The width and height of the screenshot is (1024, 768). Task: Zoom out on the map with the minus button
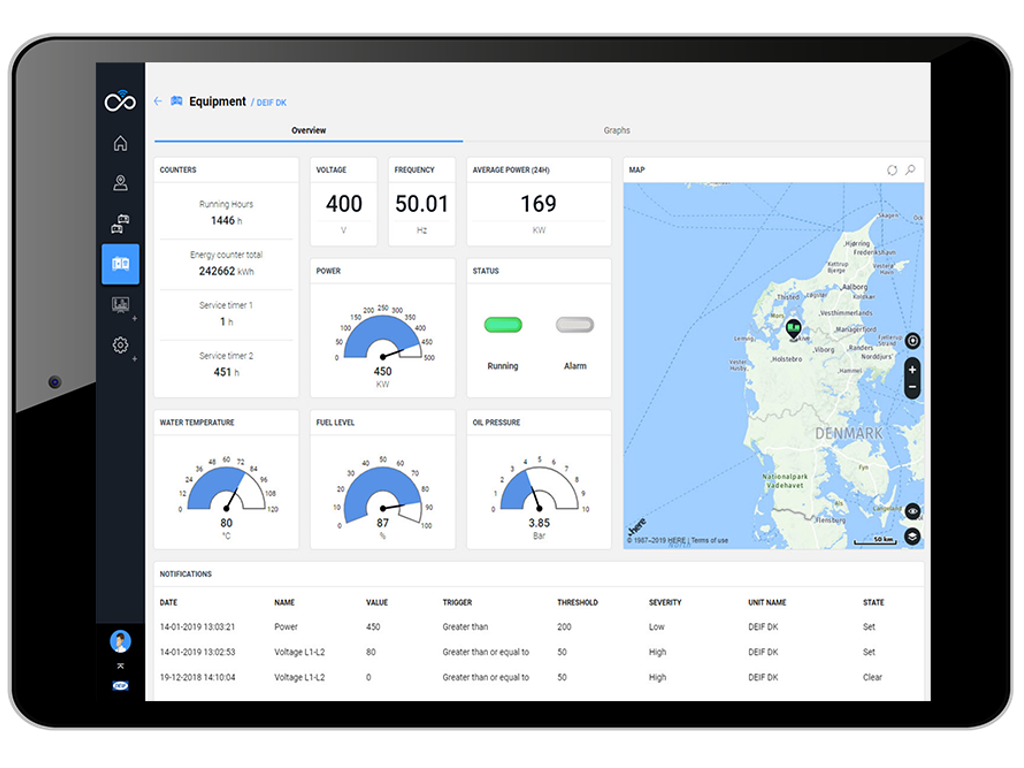pyautogui.click(x=912, y=387)
